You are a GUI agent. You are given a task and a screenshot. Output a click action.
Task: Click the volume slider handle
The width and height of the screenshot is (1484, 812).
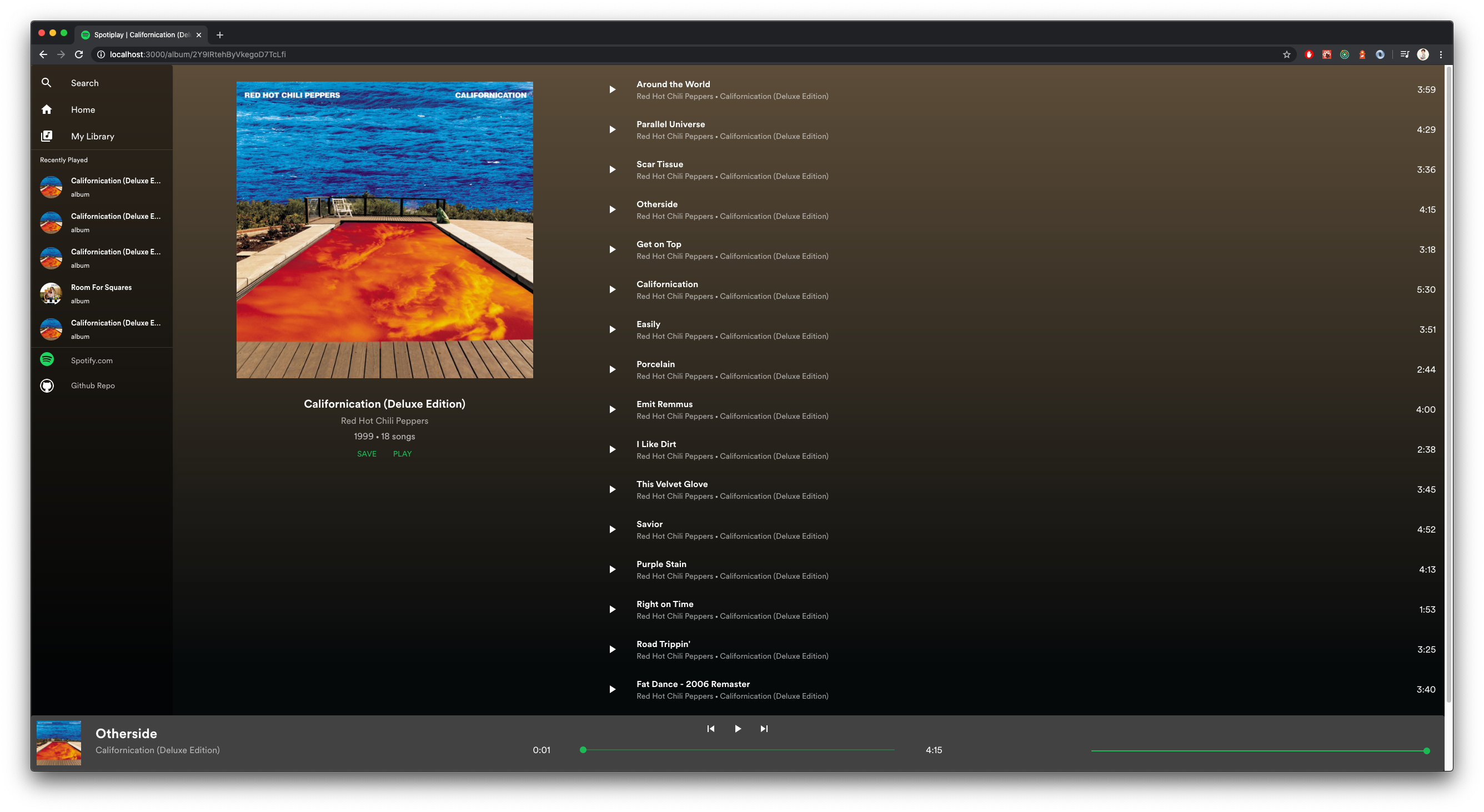tap(1426, 751)
